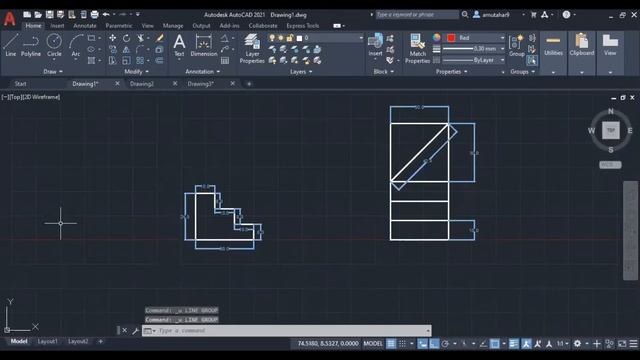This screenshot has width=640, height=360.
Task: Click the search magnifier icon
Action: pyautogui.click(x=465, y=15)
